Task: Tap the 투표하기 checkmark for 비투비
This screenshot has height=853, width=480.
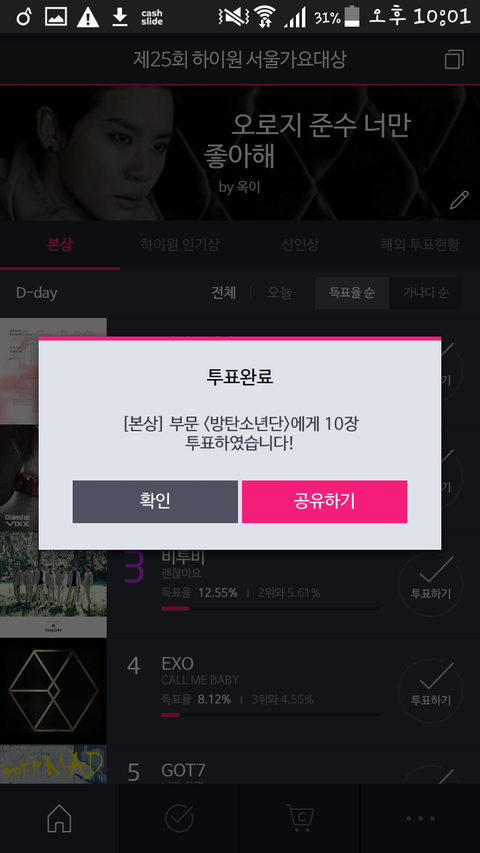Action: [431, 584]
